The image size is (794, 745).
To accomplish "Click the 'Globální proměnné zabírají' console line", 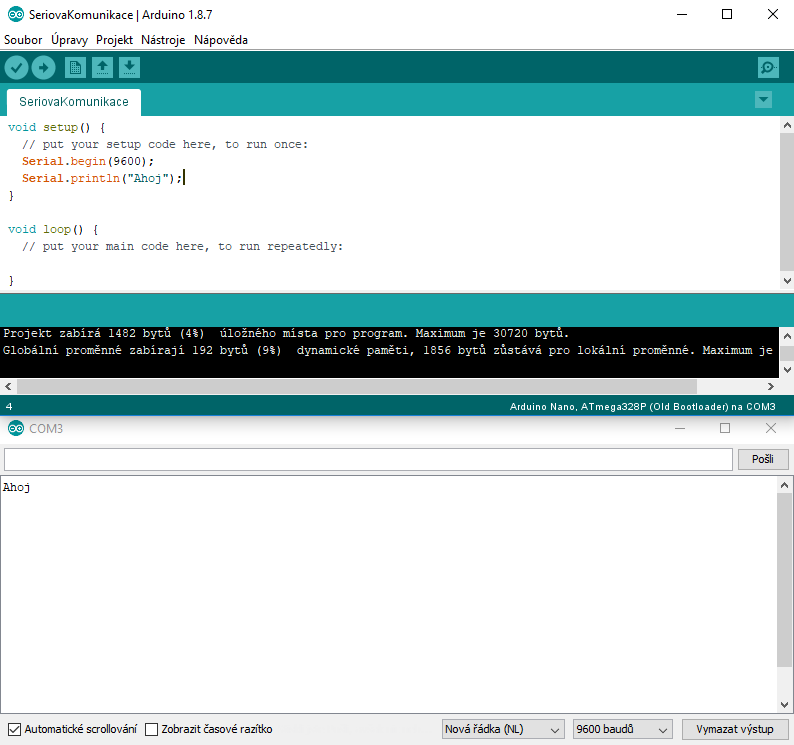I will [x=388, y=350].
